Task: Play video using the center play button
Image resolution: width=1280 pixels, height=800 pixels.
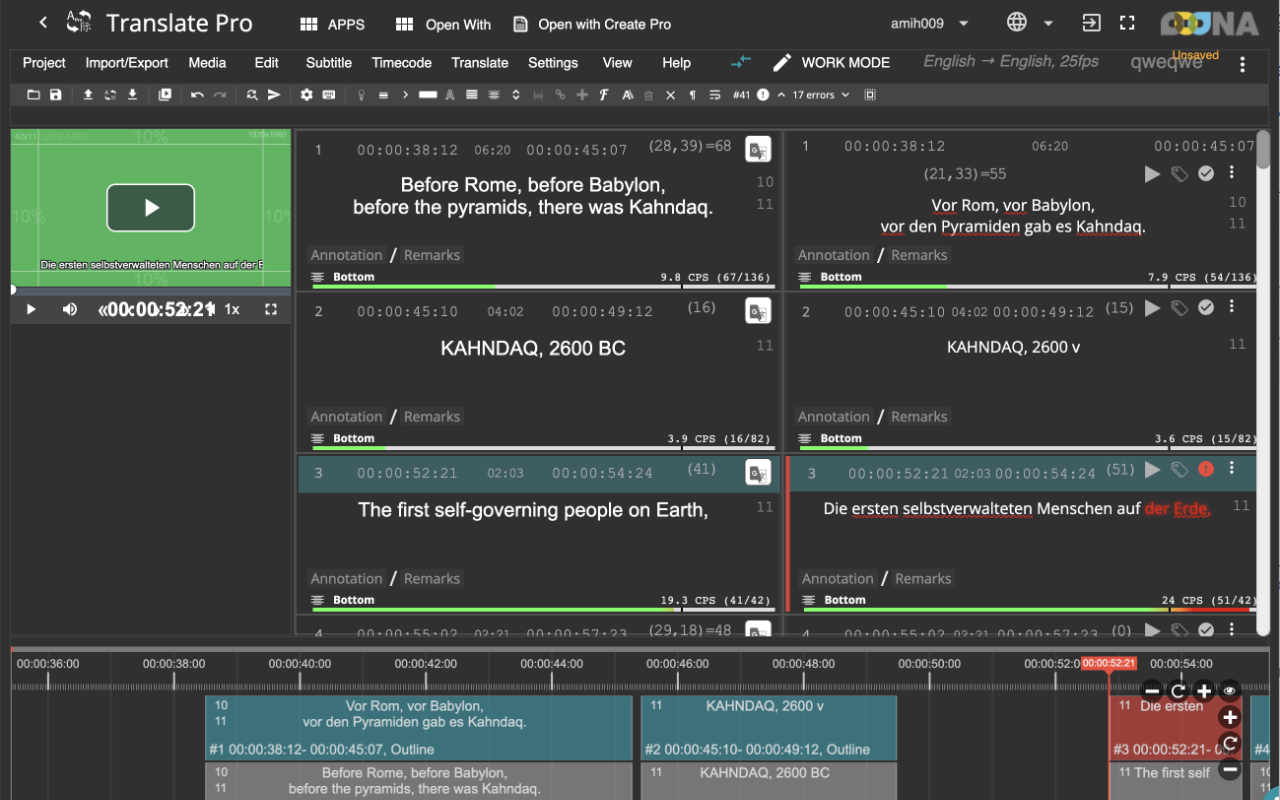Action: coord(151,207)
